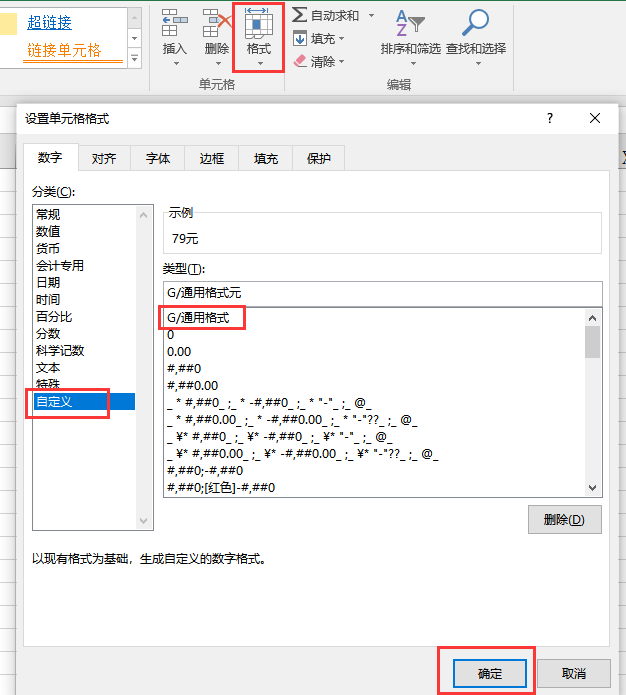Click the 删除(D) button

(564, 519)
